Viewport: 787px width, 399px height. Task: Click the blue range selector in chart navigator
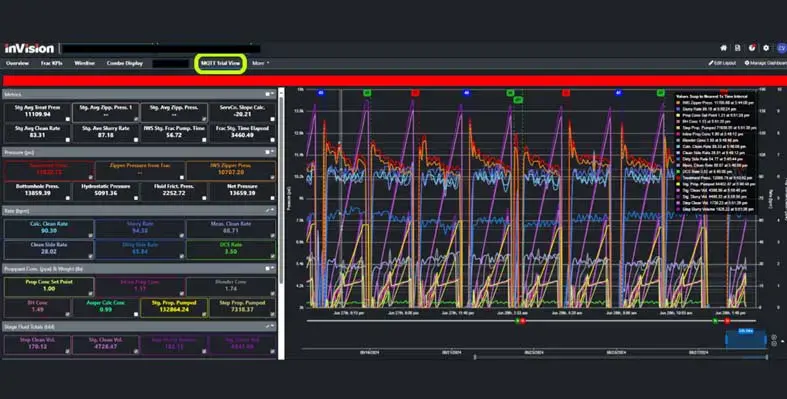pos(746,339)
